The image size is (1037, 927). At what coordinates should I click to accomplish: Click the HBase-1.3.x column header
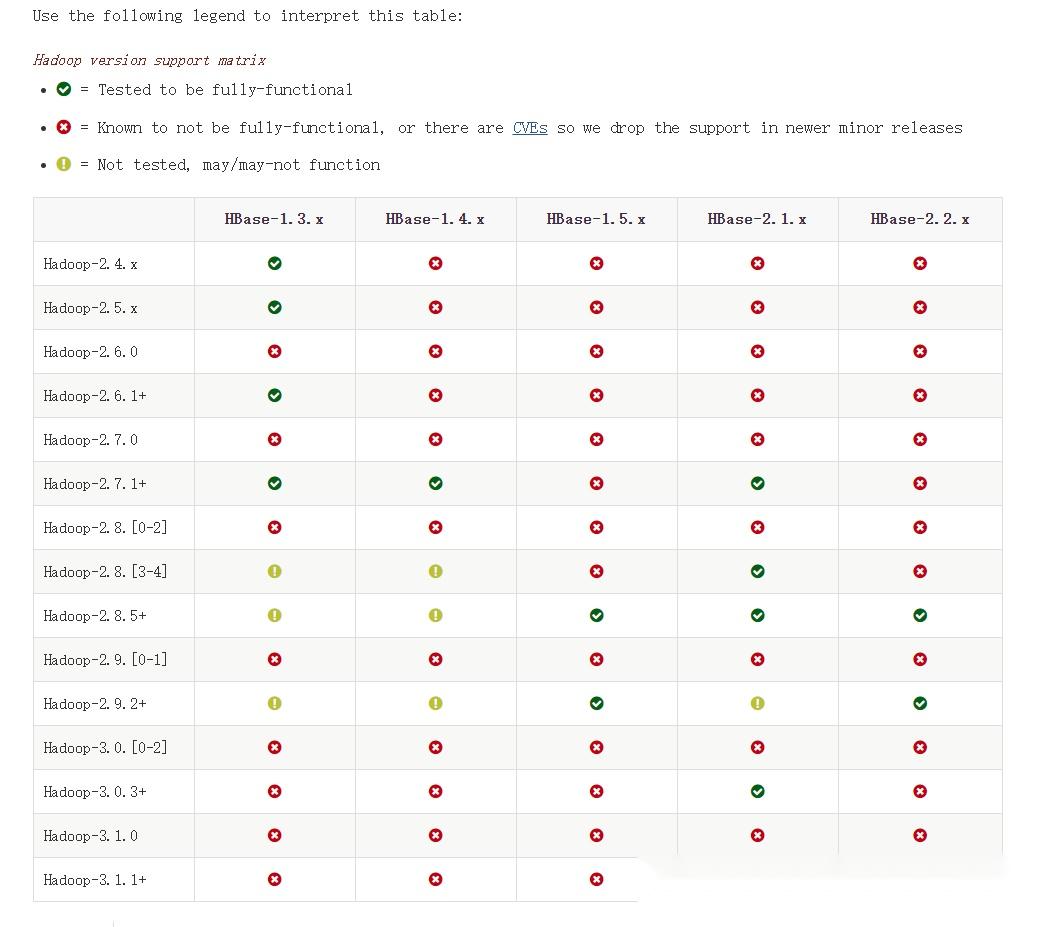click(274, 219)
